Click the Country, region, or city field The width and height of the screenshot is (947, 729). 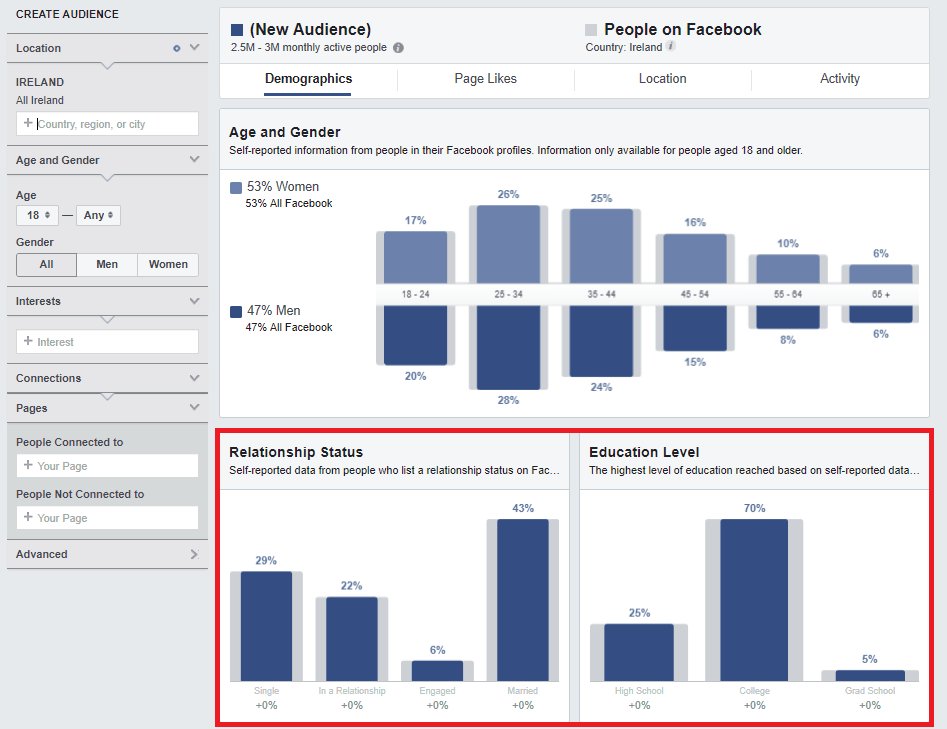pyautogui.click(x=115, y=124)
